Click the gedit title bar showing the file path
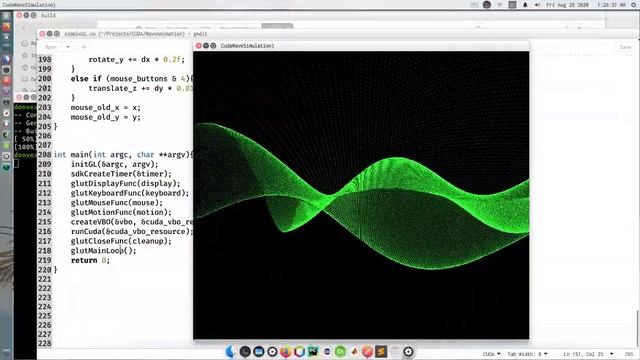 [136, 34]
